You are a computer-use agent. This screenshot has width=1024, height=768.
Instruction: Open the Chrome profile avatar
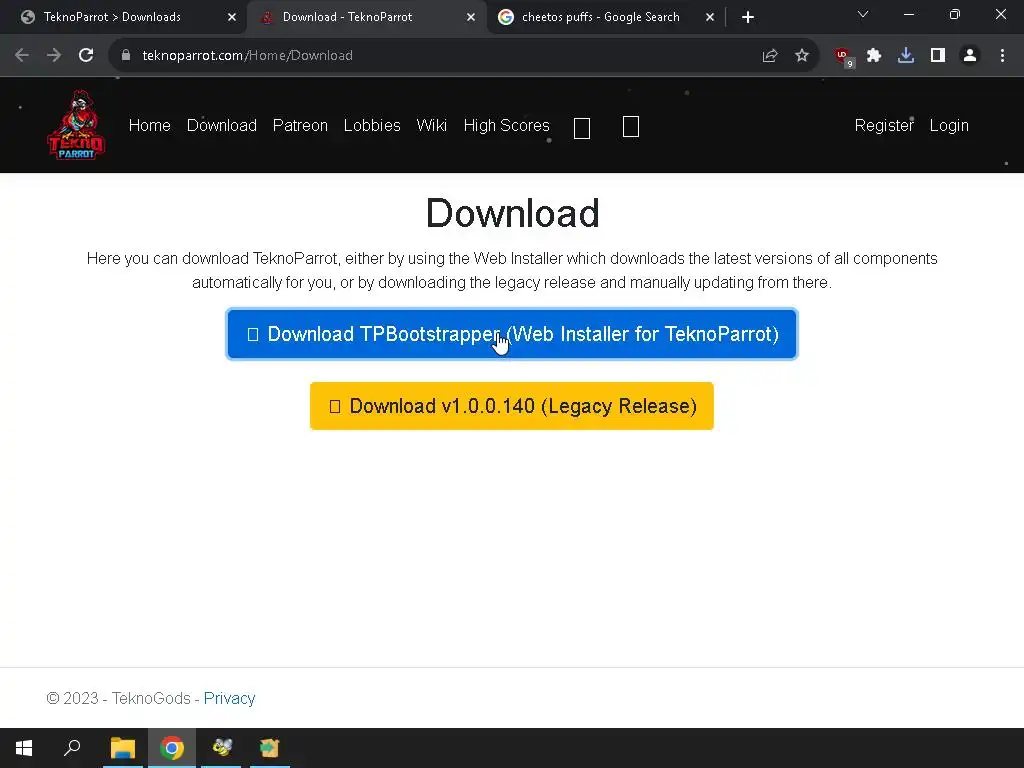pyautogui.click(x=970, y=56)
